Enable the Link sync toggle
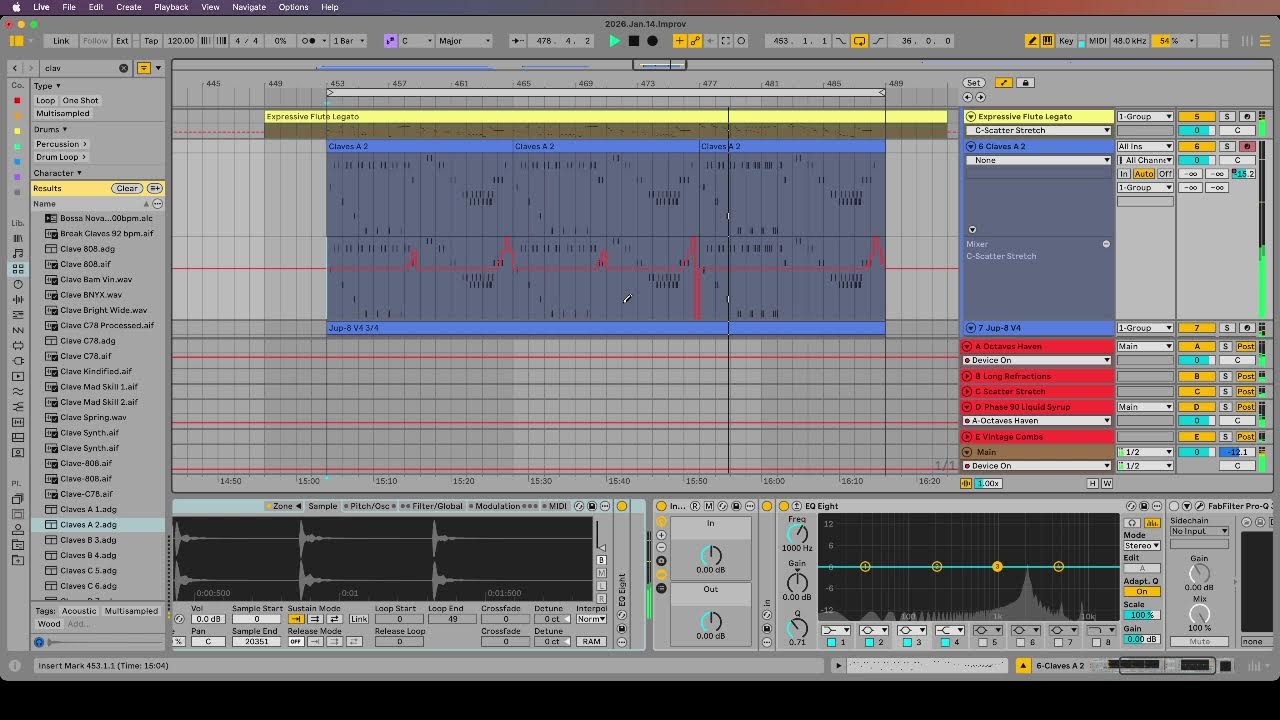The height and width of the screenshot is (720, 1280). click(x=61, y=41)
